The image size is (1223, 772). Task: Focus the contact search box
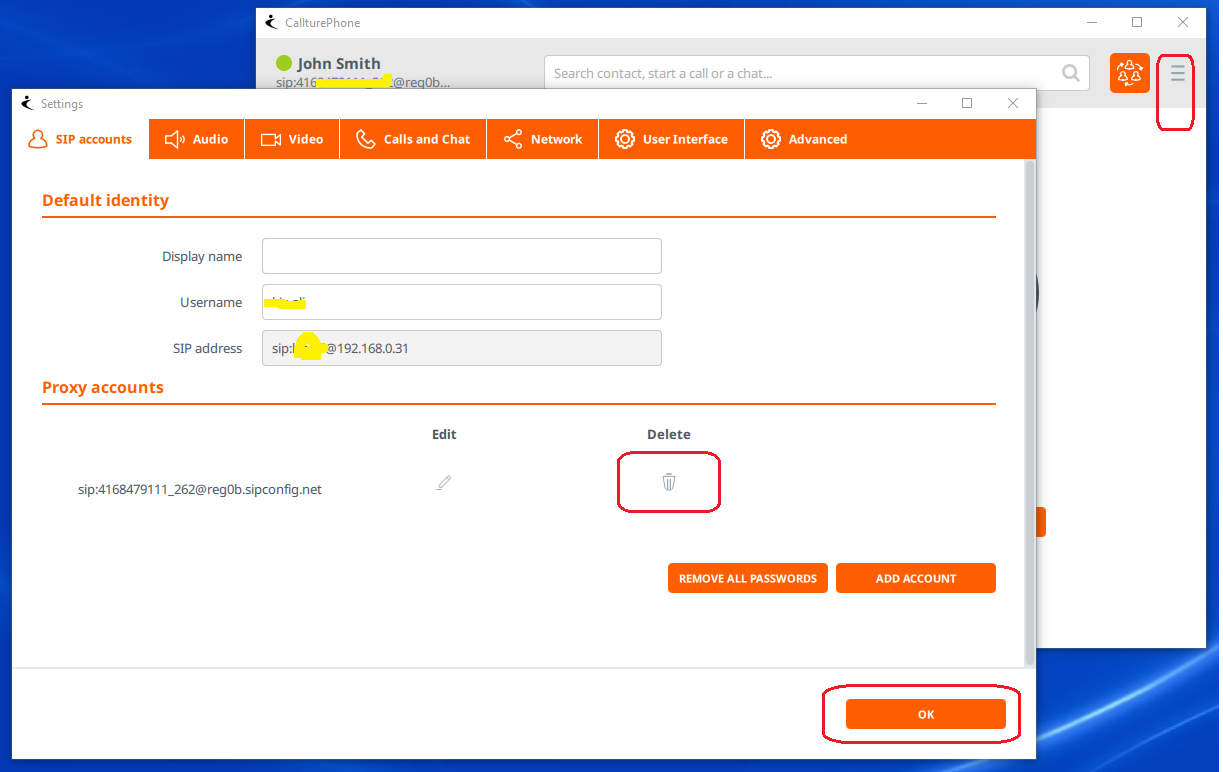[800, 73]
